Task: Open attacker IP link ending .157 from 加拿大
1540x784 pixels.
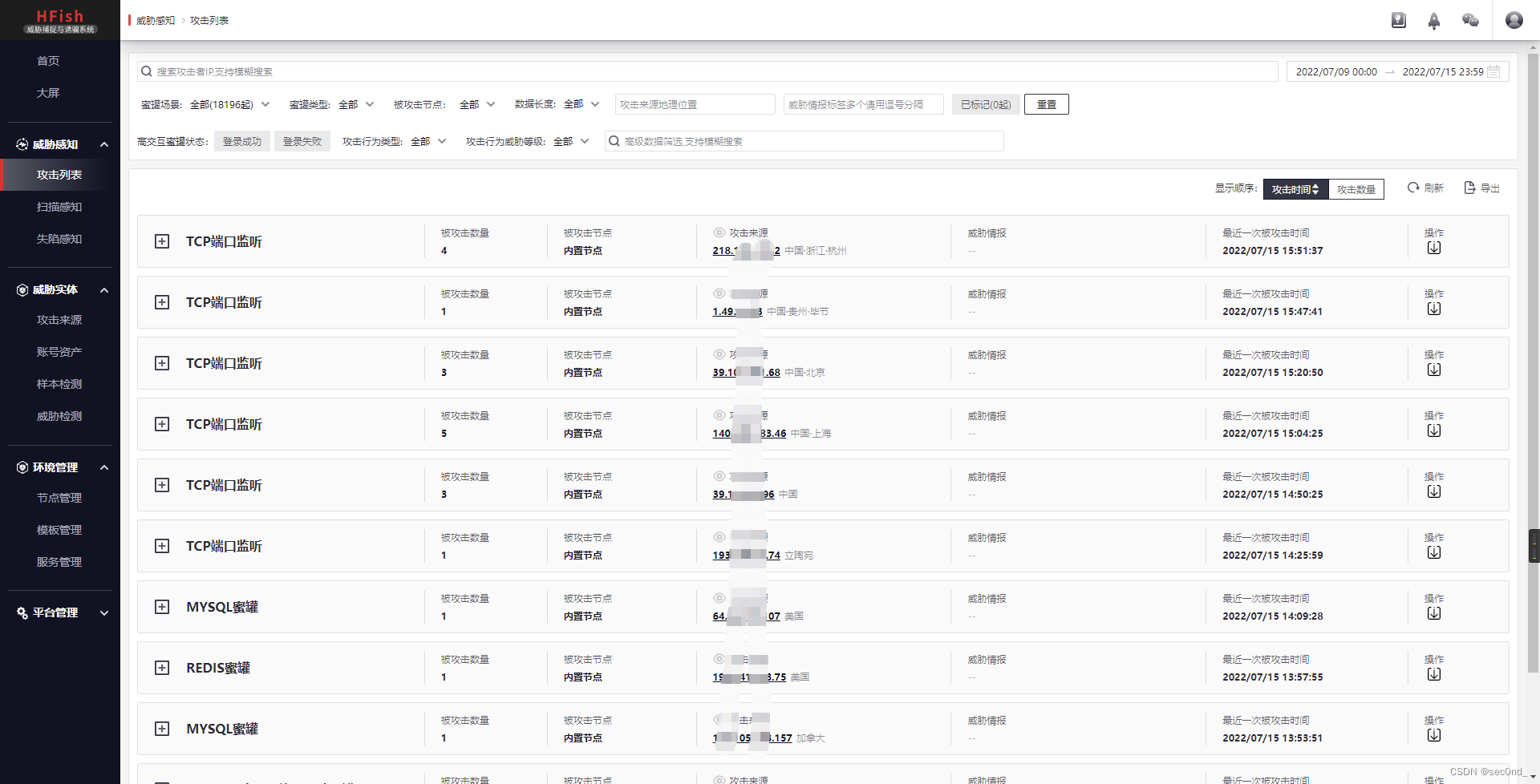Action: [752, 738]
